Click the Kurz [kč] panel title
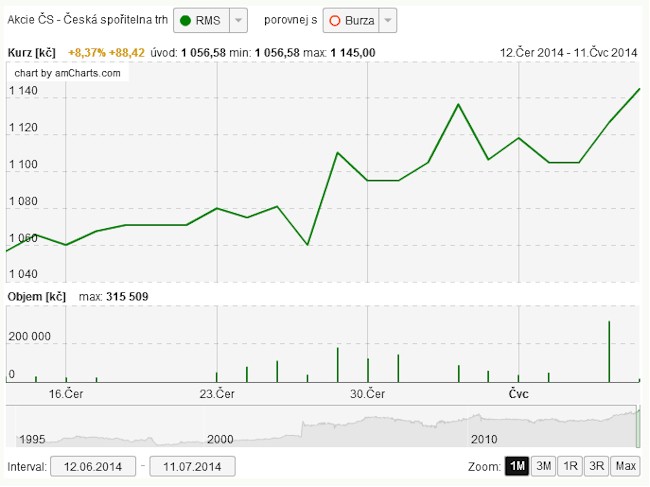Image resolution: width=650 pixels, height=487 pixels. (x=32, y=53)
